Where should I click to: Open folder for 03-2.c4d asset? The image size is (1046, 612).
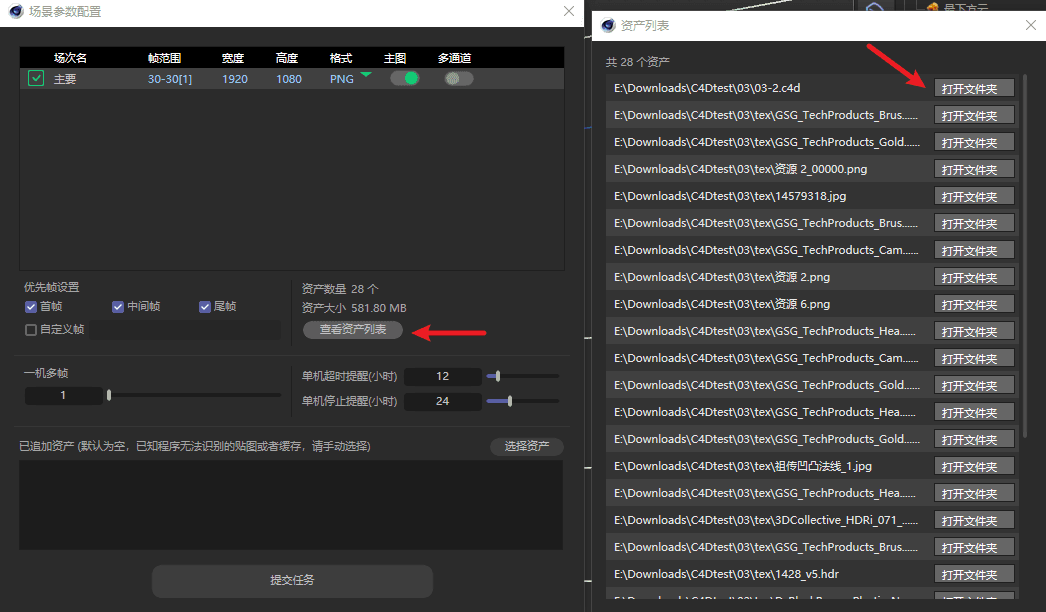pos(974,89)
